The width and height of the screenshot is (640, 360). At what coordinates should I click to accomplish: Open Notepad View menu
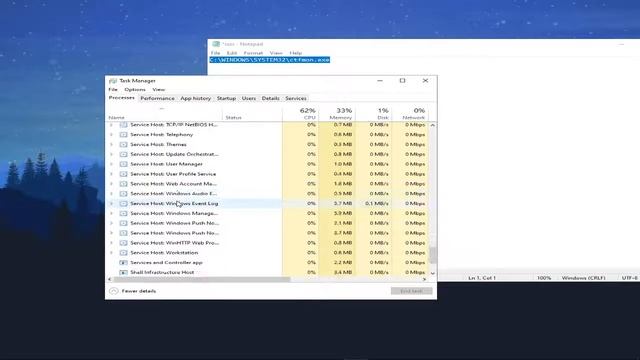pos(276,53)
